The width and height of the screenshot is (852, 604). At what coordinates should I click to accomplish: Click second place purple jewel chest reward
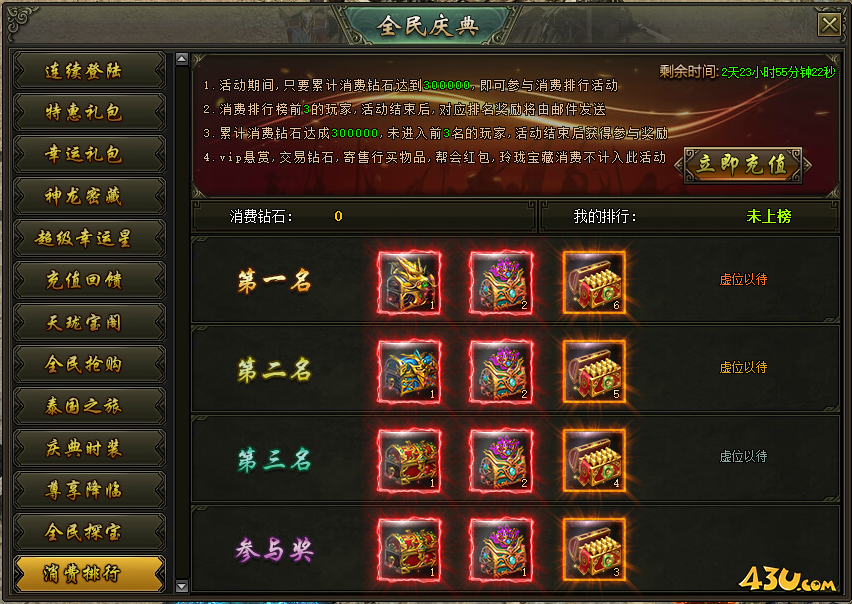tap(501, 372)
